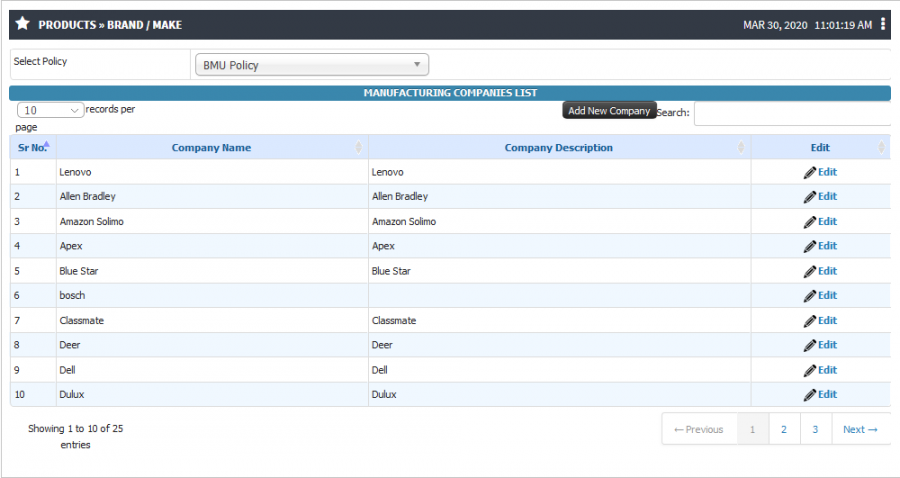Sort by the Sr No. column arrow
This screenshot has width=900, height=478.
[x=47, y=144]
